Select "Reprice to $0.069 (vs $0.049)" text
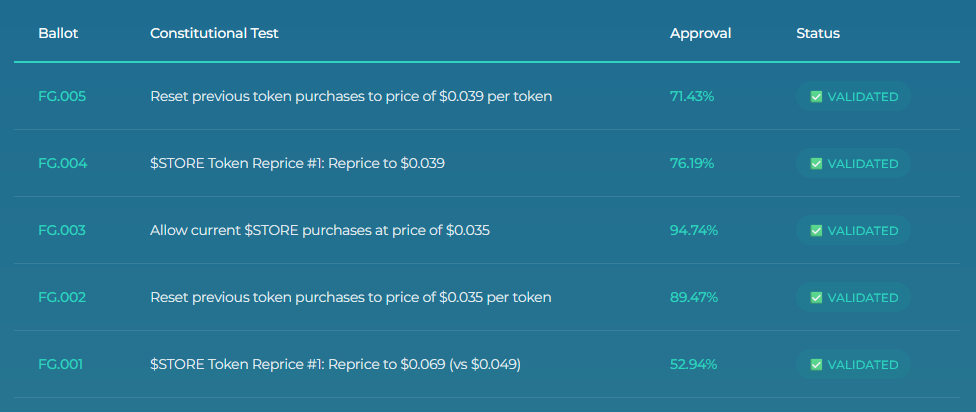This screenshot has width=976, height=412. click(424, 364)
